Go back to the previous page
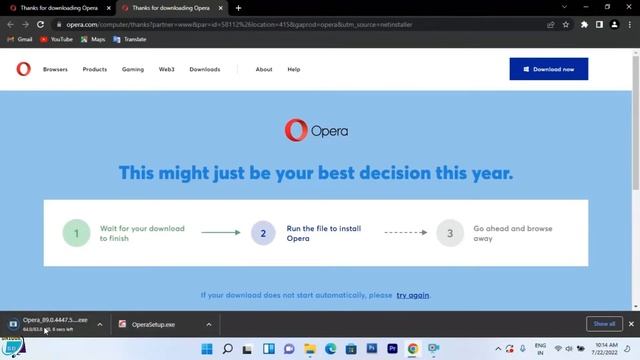Screen dimensions: 640x360 point(10,24)
